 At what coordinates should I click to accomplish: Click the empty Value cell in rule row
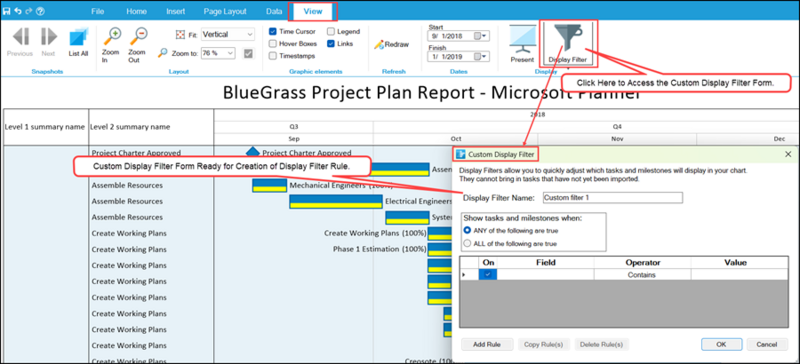(x=739, y=275)
